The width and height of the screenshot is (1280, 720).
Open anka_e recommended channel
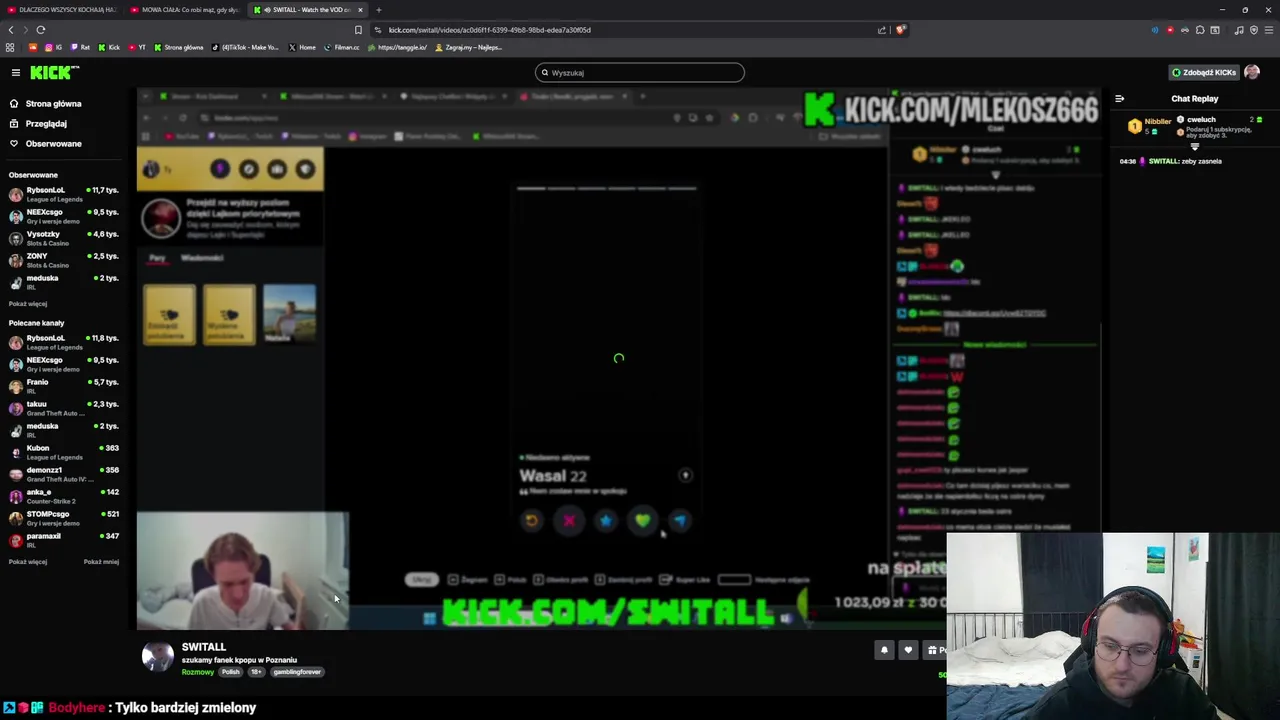coord(63,496)
